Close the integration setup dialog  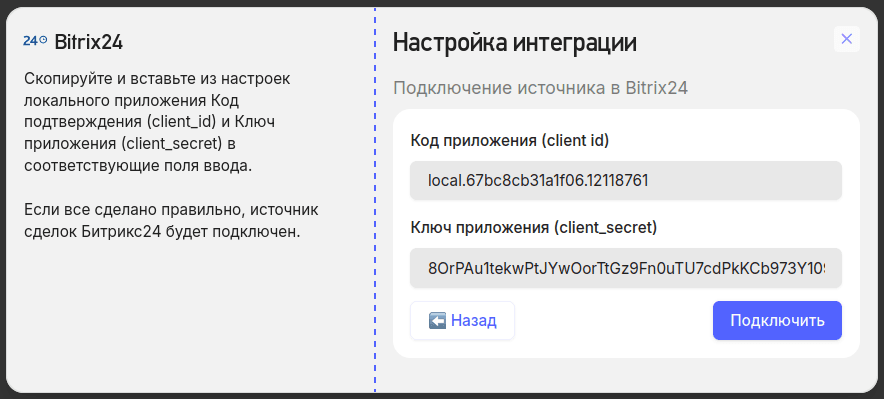click(846, 39)
